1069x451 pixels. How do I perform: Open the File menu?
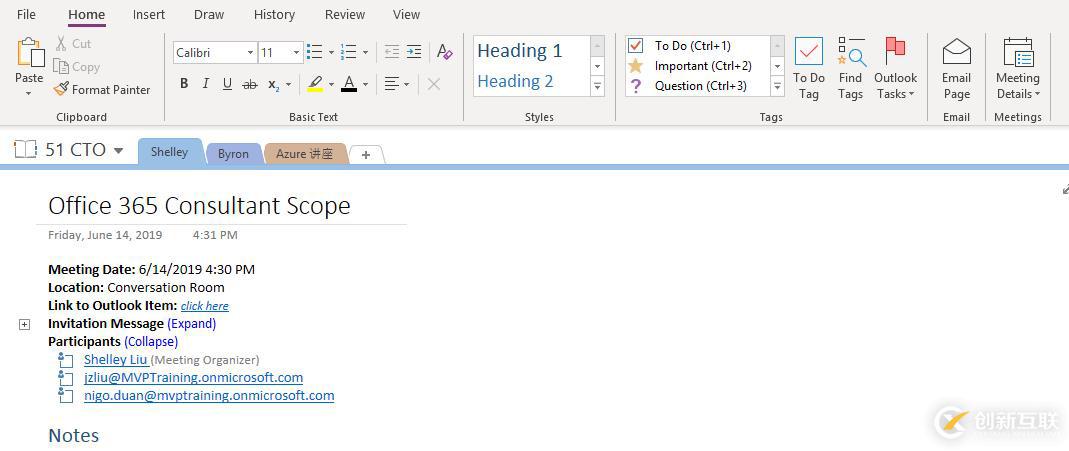26,14
